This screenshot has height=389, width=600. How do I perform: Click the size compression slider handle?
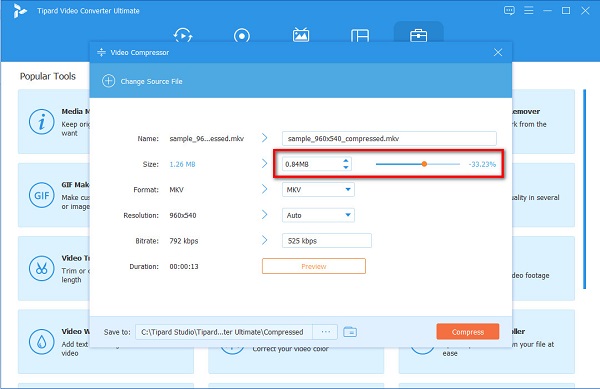[424, 164]
